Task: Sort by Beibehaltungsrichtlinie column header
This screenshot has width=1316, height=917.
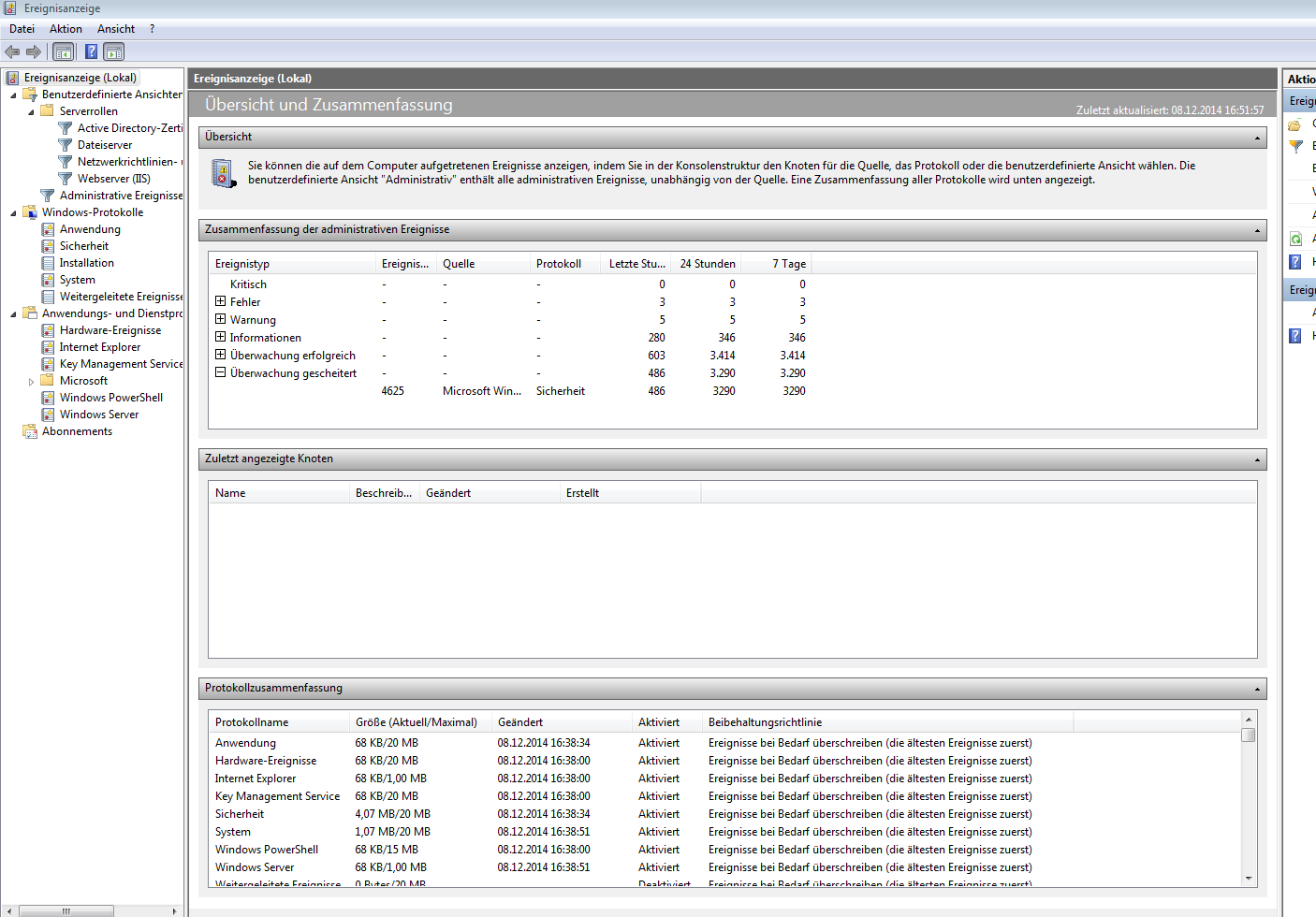Action: tap(886, 722)
